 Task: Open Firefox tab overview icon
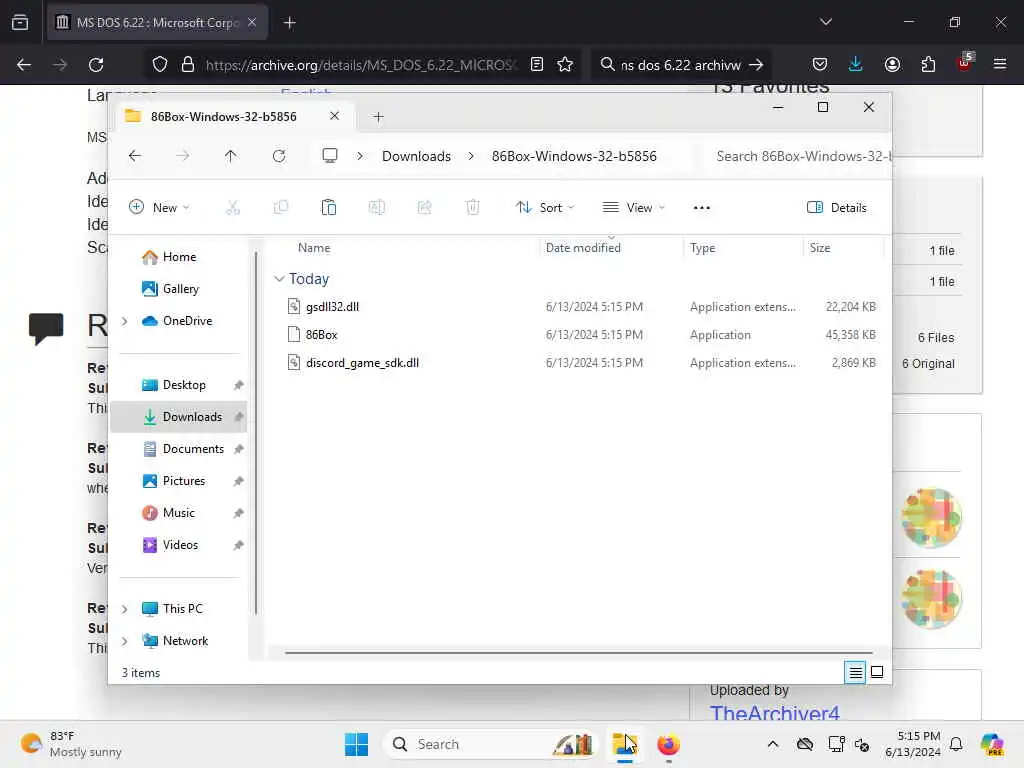(20, 23)
